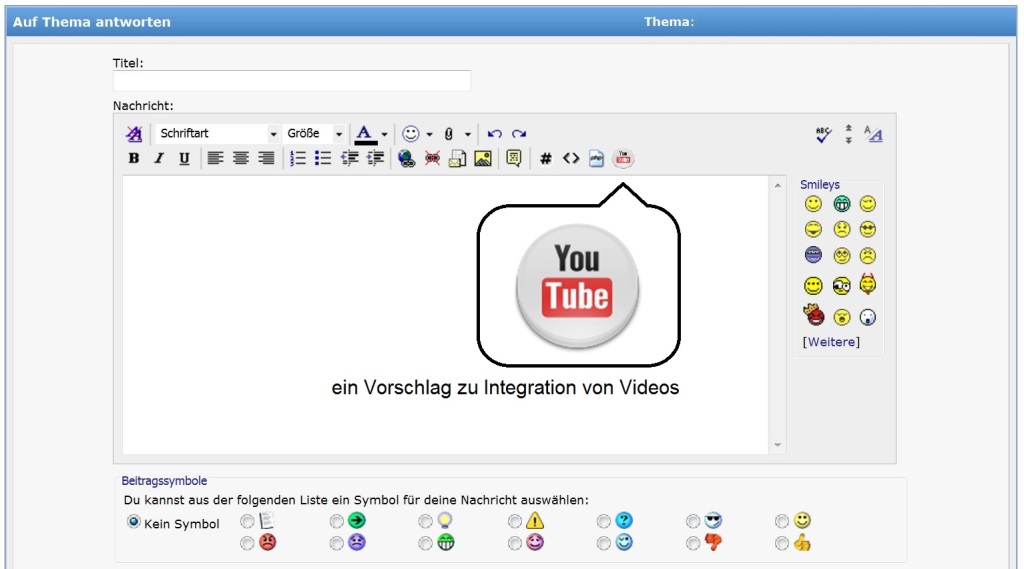Open the text color dropdown arrow

click(x=385, y=135)
